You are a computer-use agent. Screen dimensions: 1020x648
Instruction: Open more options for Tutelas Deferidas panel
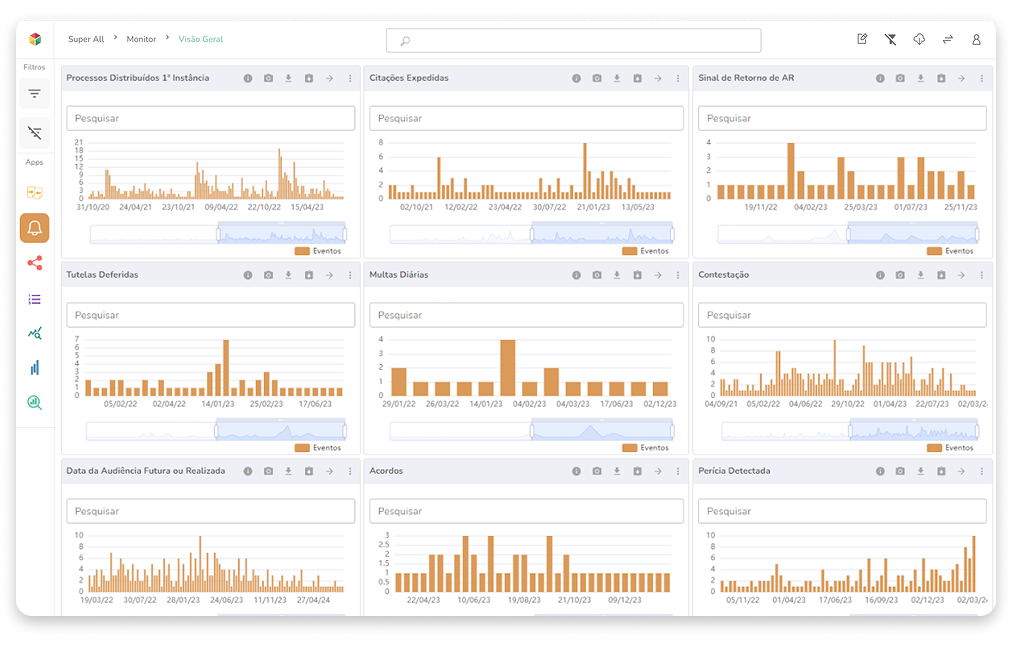350,275
